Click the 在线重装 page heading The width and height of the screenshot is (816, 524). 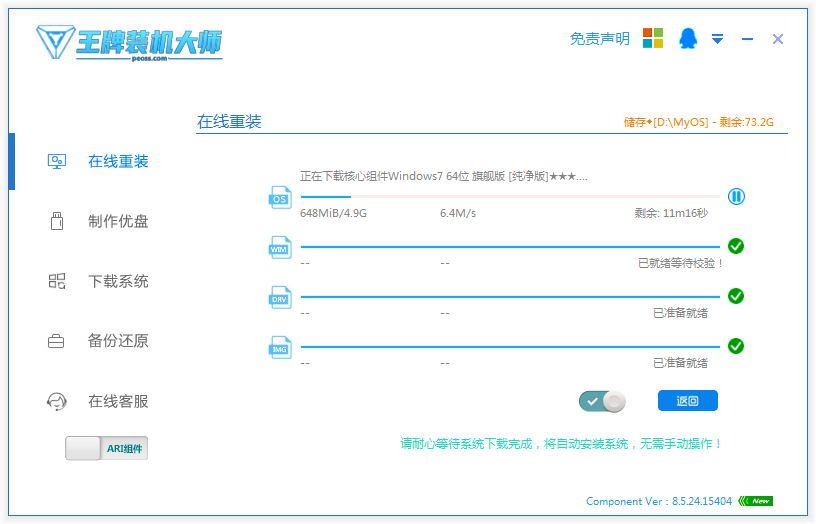pyautogui.click(x=229, y=122)
